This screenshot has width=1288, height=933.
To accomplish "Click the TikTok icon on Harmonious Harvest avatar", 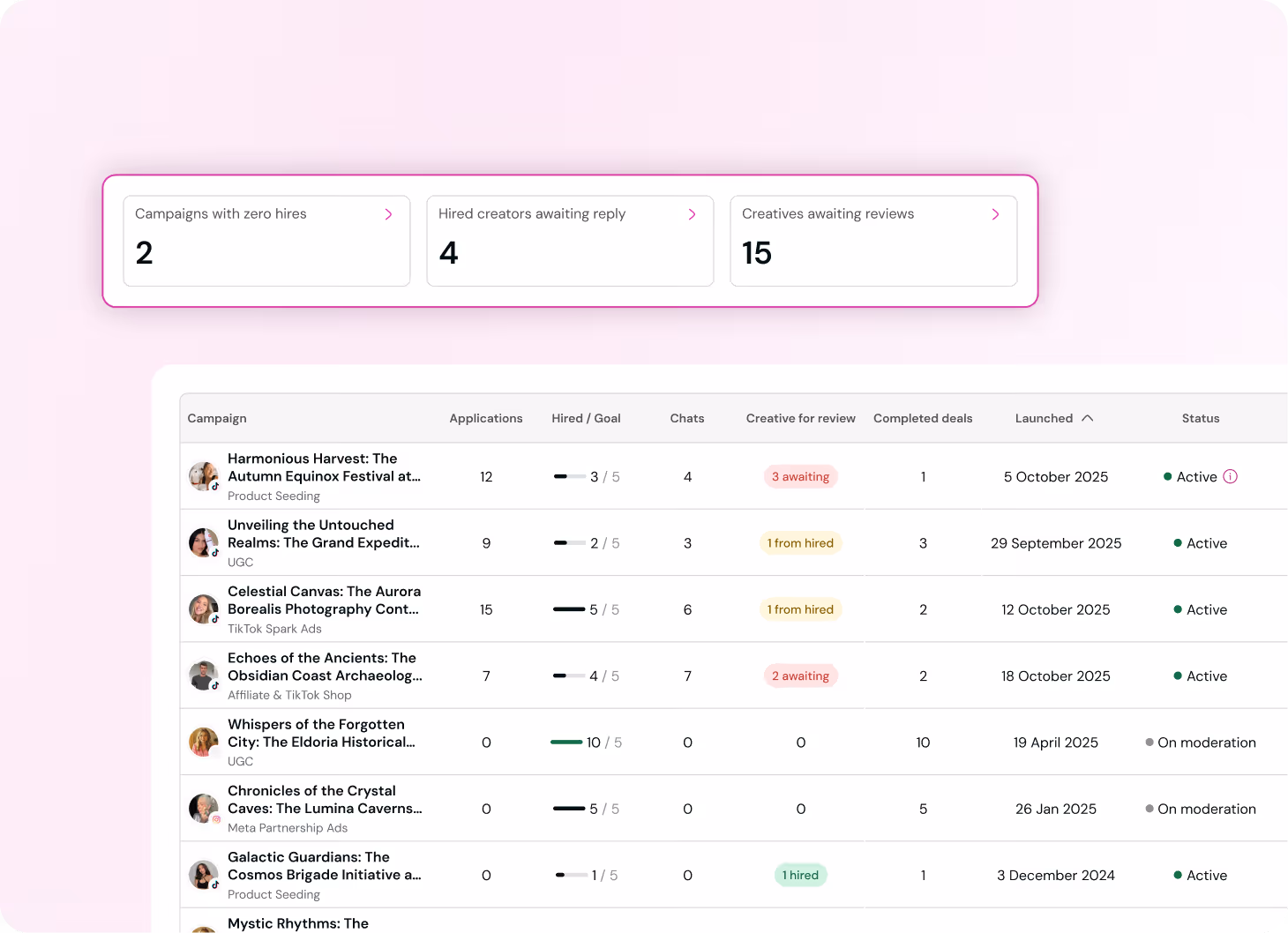I will coord(213,487).
